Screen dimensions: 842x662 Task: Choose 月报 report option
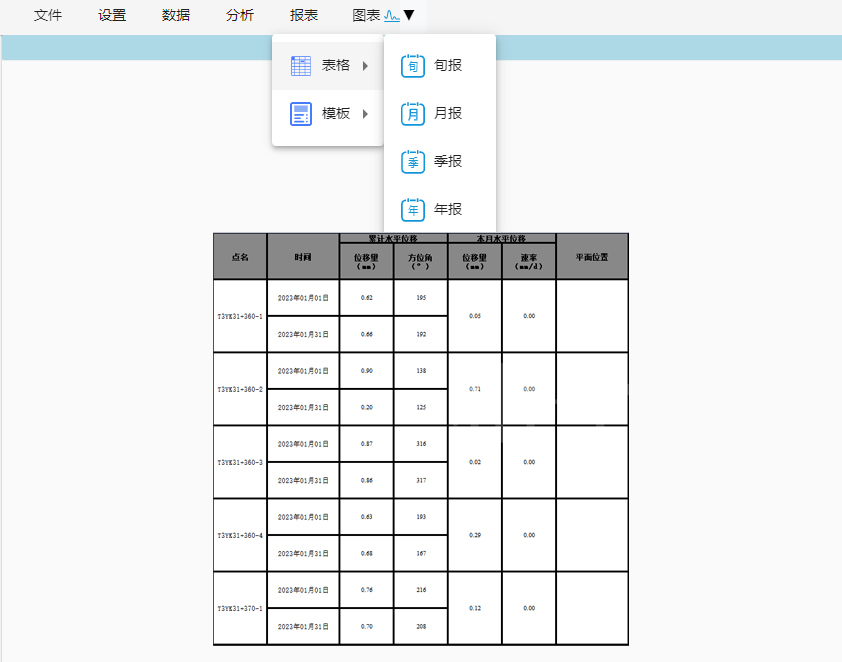point(440,113)
